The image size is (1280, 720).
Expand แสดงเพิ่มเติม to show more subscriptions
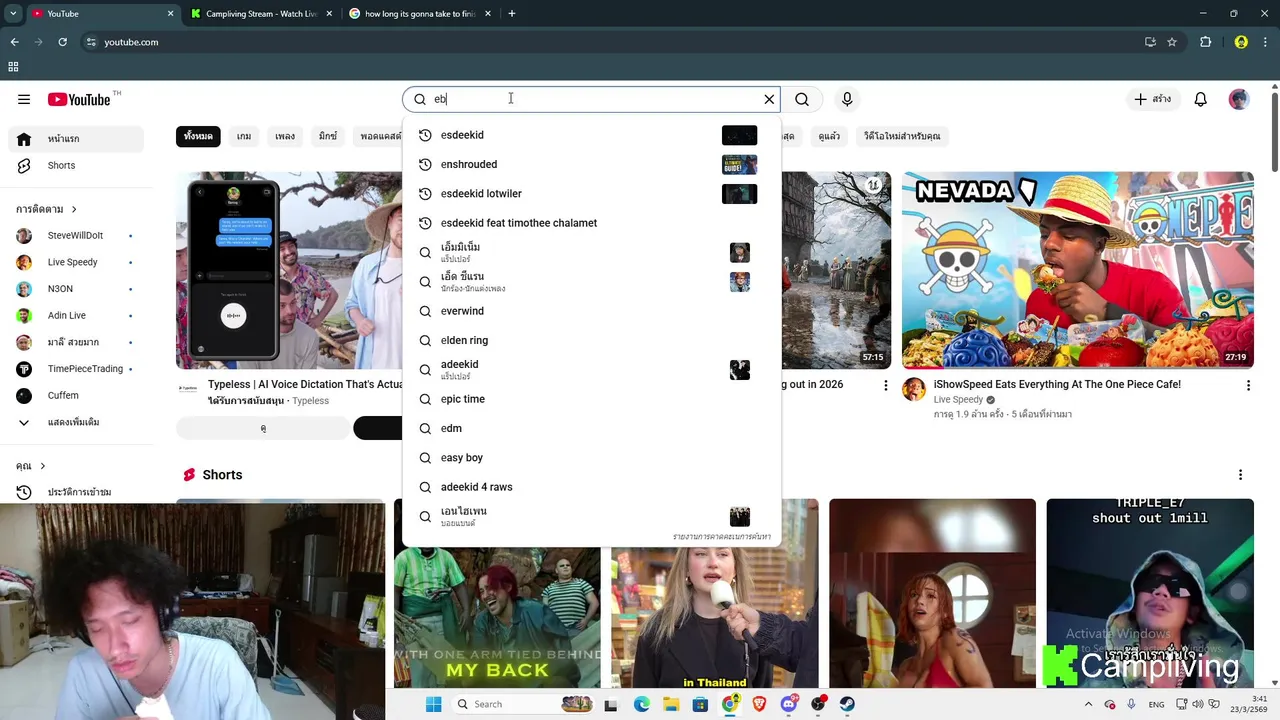76,422
